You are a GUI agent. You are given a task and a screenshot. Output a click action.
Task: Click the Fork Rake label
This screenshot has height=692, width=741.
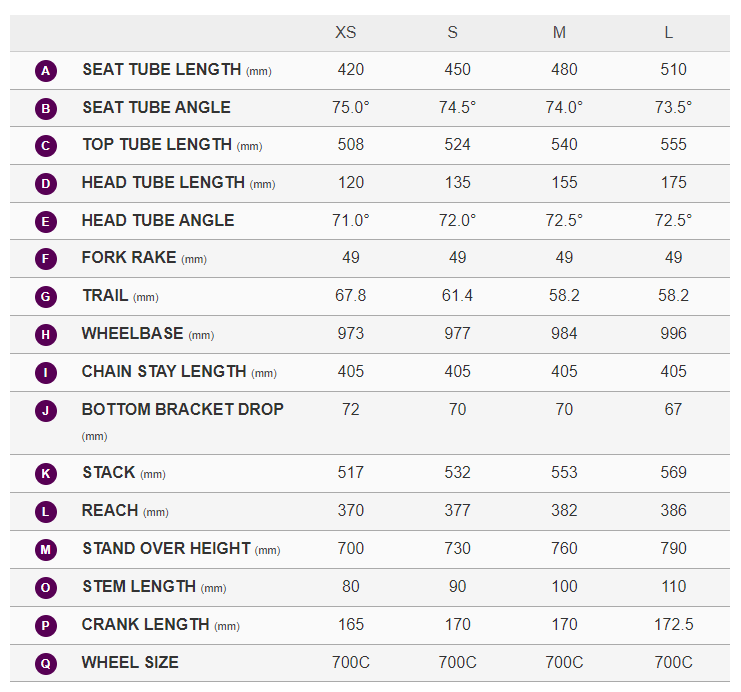pos(129,258)
